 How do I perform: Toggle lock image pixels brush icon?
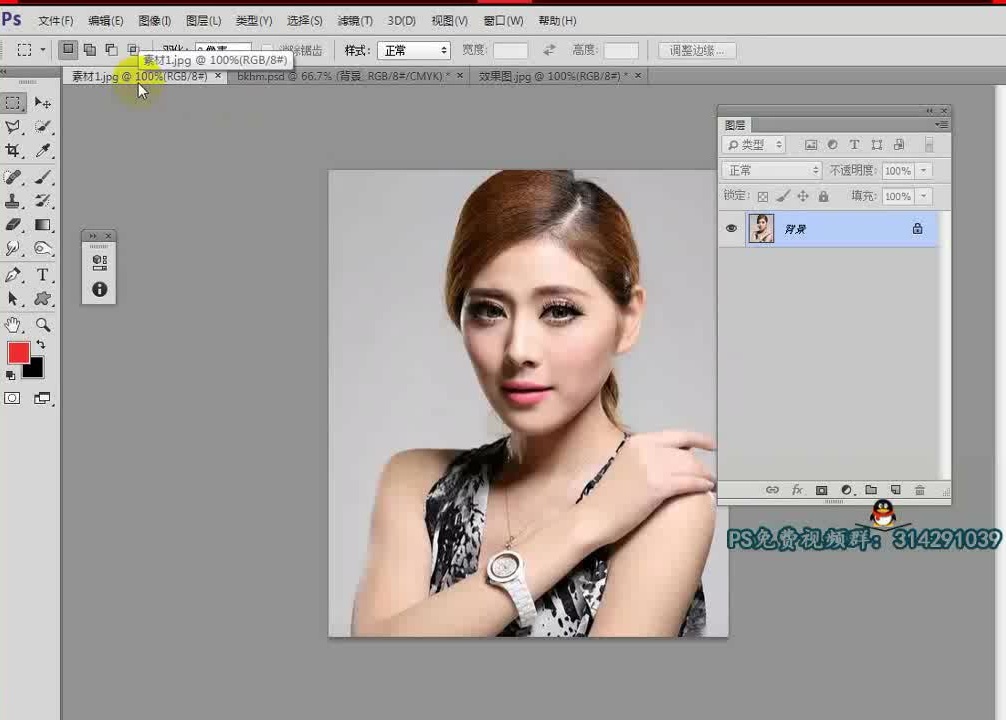783,196
